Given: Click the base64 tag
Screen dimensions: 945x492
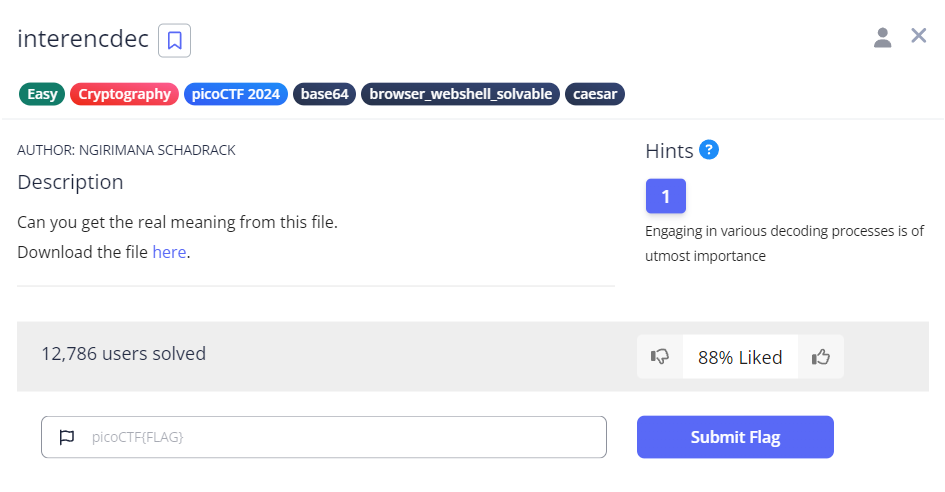Looking at the screenshot, I should click(x=325, y=94).
